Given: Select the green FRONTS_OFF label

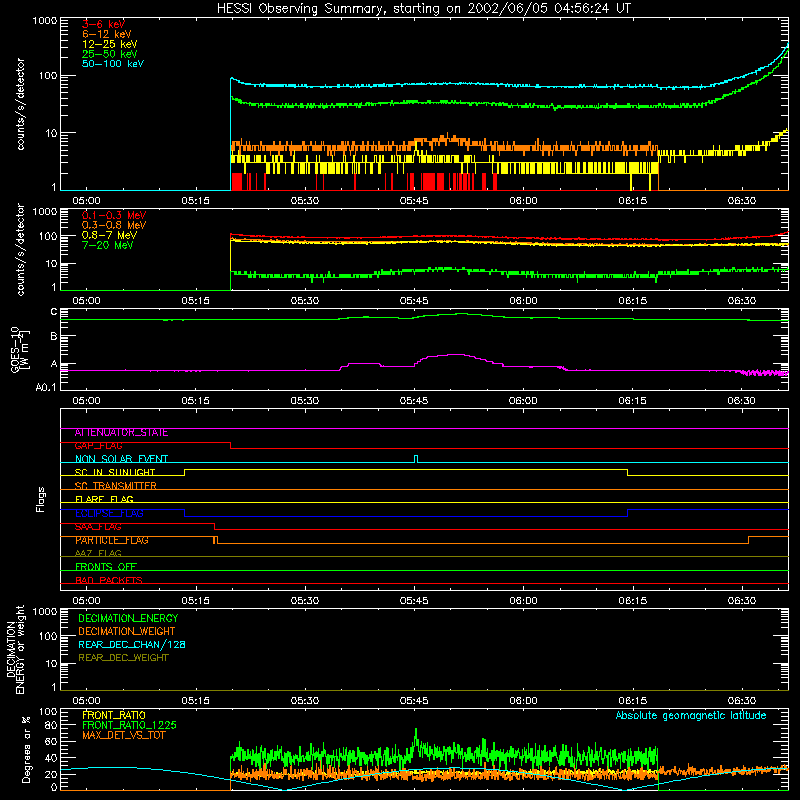Looking at the screenshot, I should 106,567.
